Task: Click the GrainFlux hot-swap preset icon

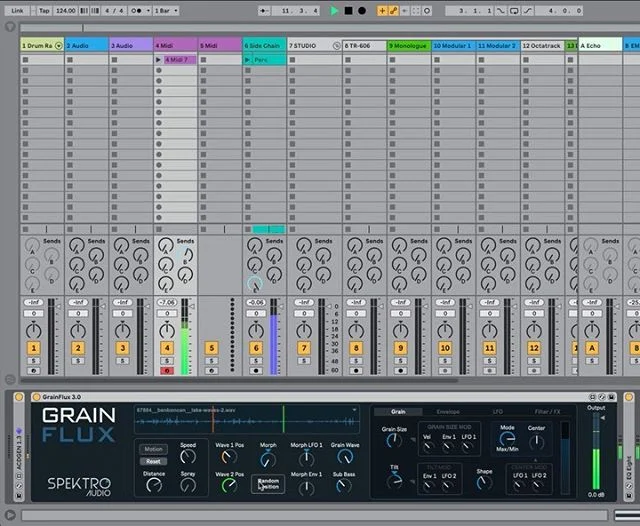Action: click(602, 397)
